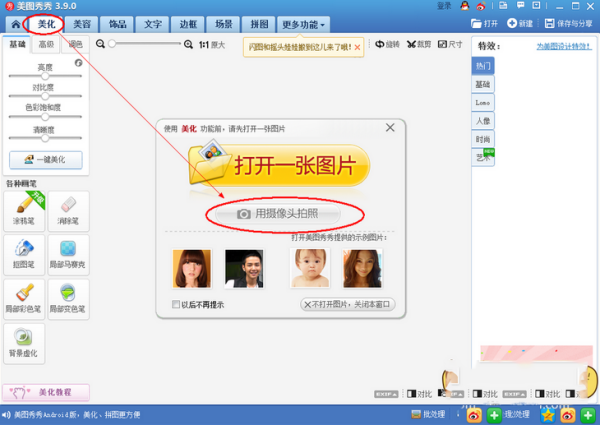Click the 旋转 rotate tool

click(x=386, y=44)
